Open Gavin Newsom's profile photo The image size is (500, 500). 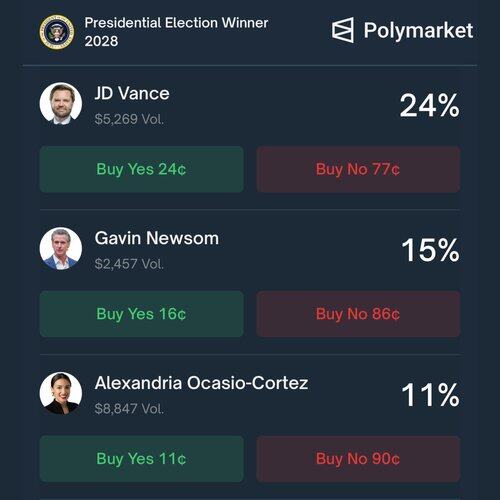point(61,249)
